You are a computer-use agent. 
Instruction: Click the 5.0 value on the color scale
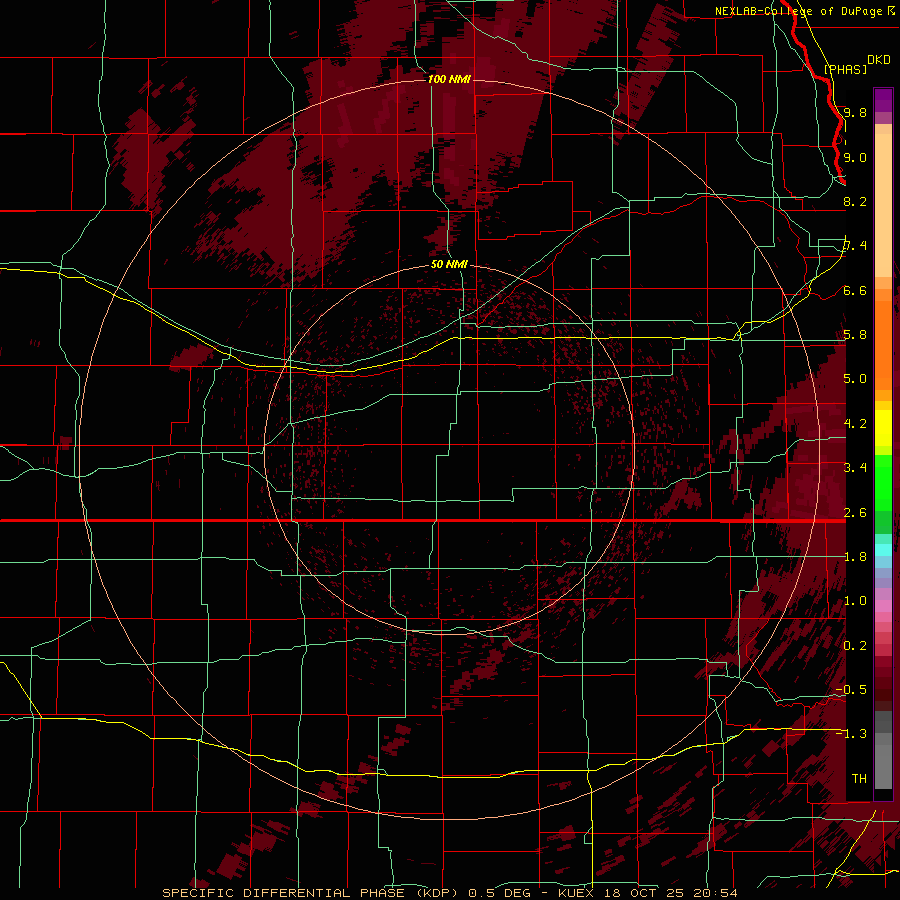855,379
